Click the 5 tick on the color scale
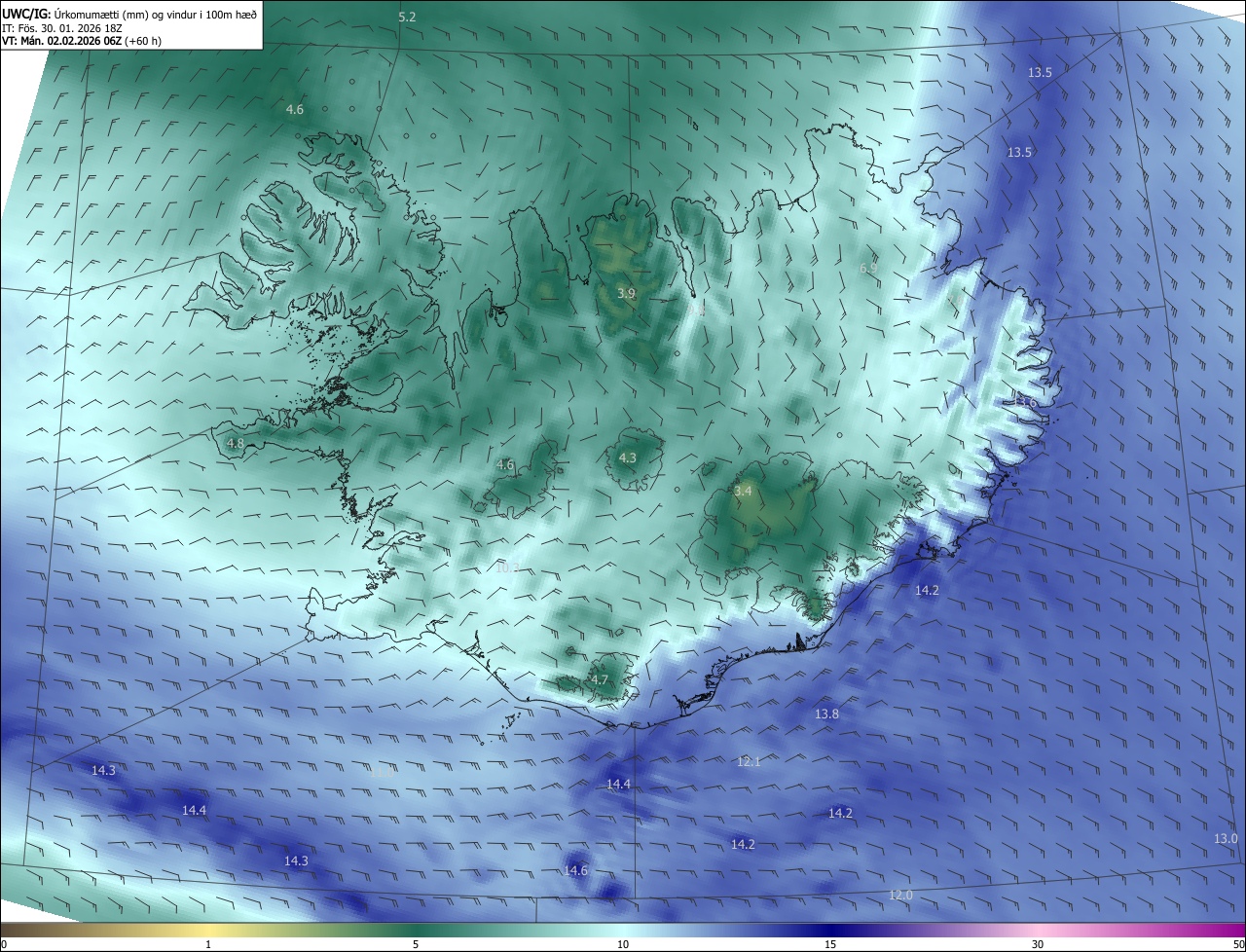This screenshot has width=1246, height=952. (416, 944)
